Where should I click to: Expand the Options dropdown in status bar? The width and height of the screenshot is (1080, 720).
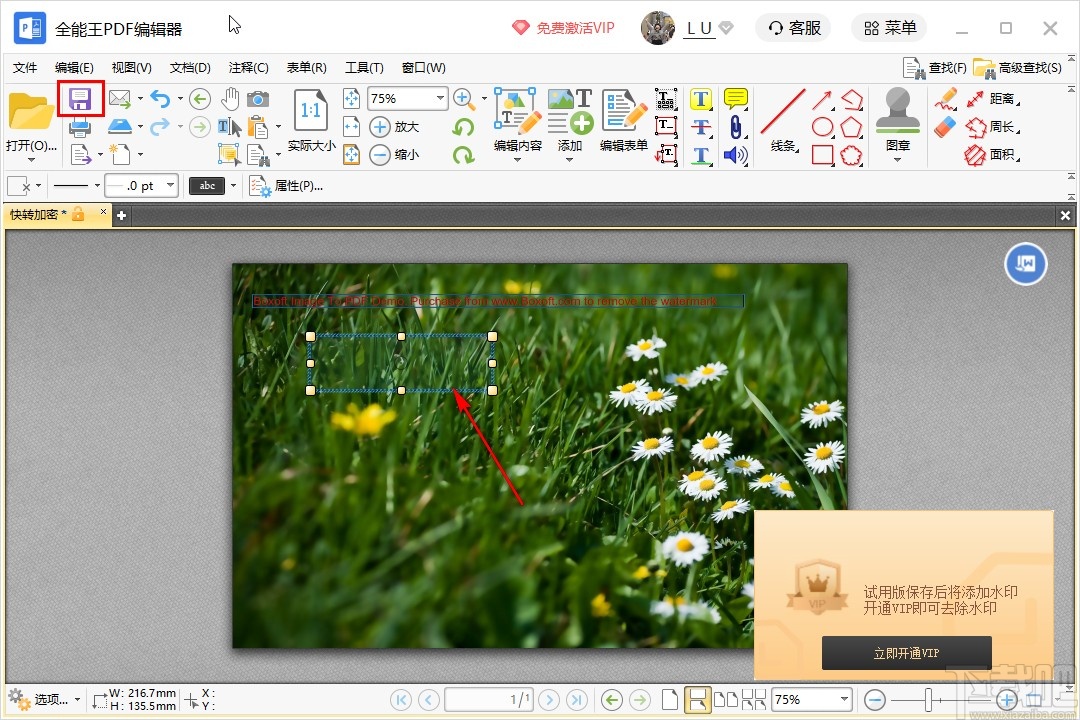pos(77,700)
